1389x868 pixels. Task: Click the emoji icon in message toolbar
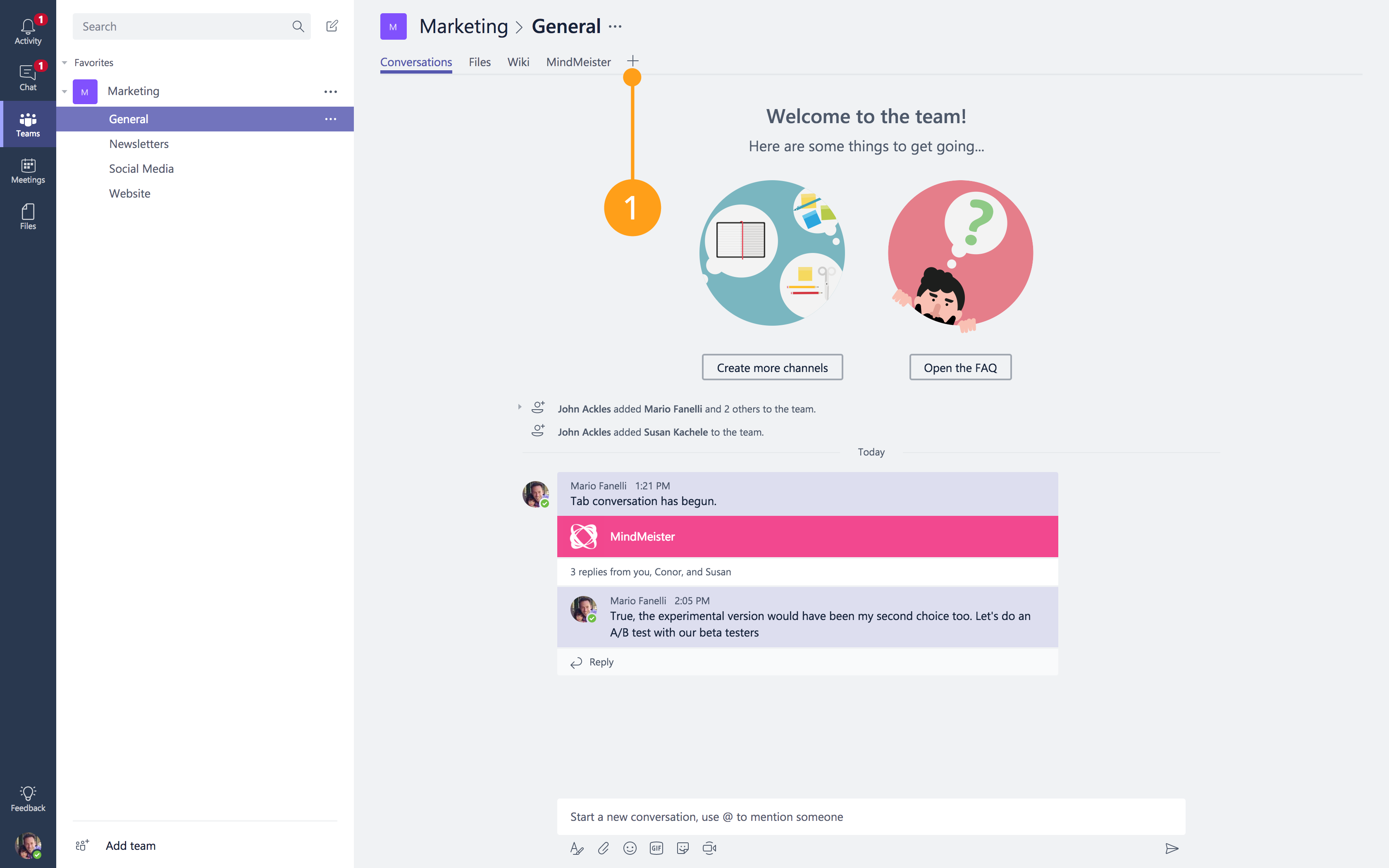(629, 848)
